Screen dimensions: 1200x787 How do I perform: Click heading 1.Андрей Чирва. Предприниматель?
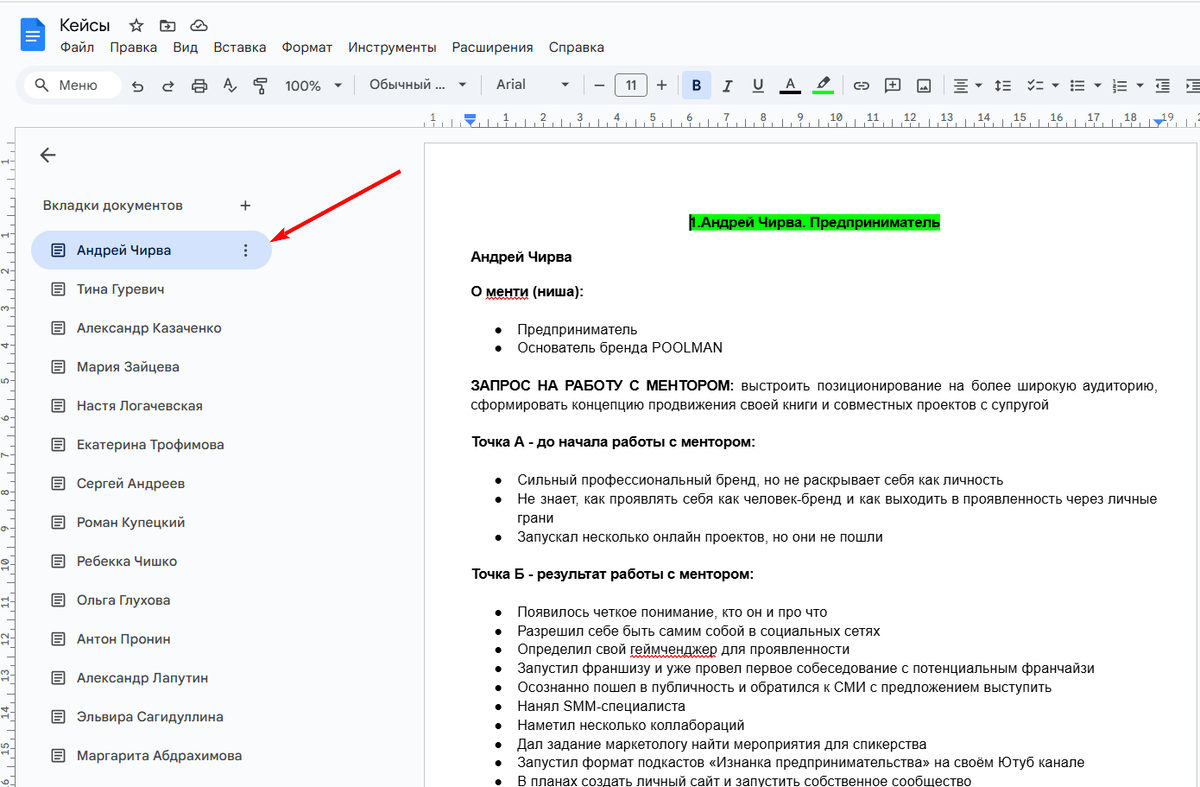coord(815,222)
